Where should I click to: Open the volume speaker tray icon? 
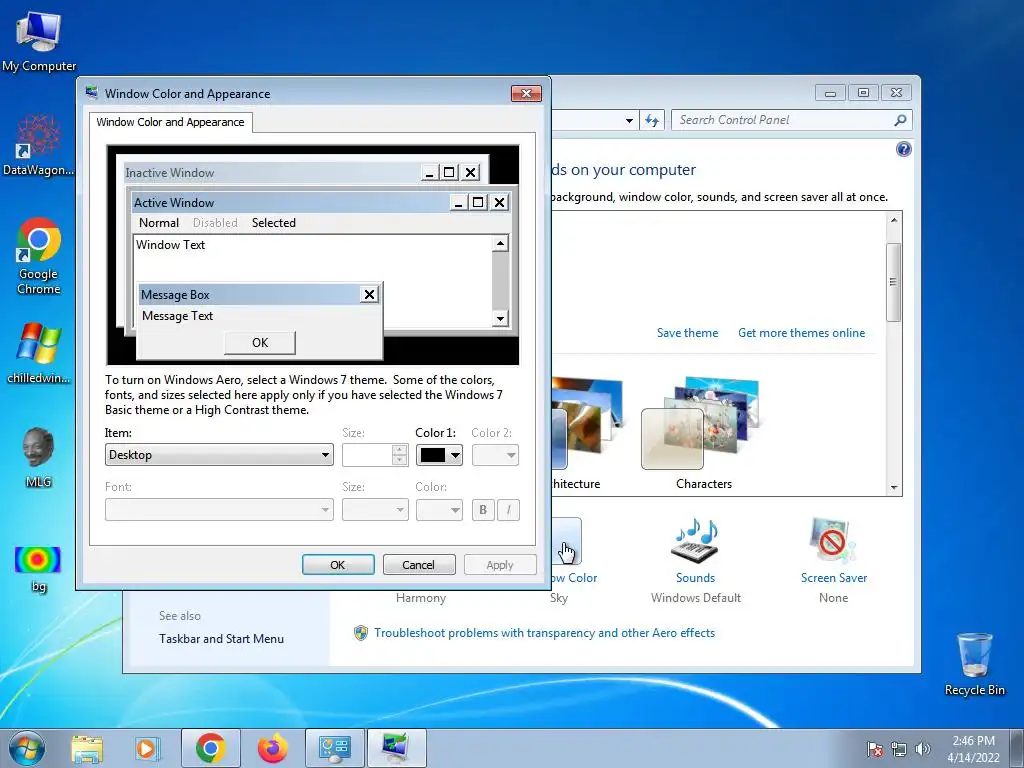point(922,749)
